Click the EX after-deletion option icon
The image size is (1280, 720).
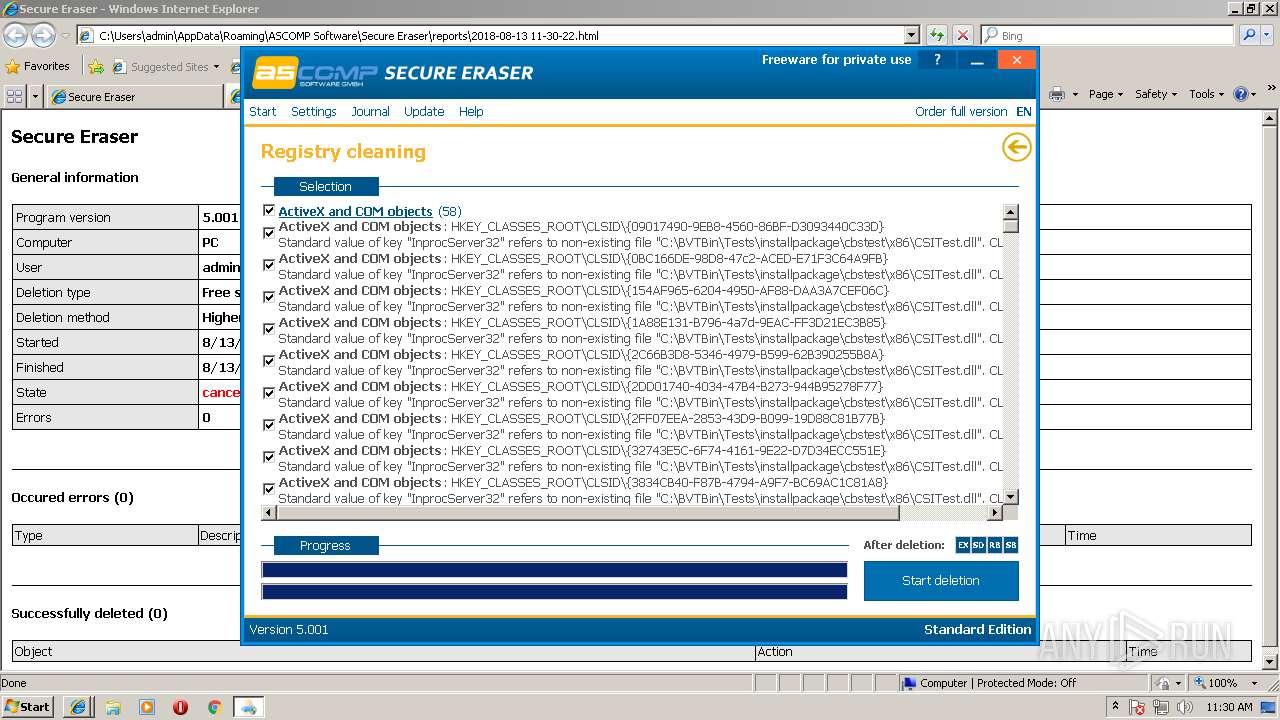tap(963, 545)
